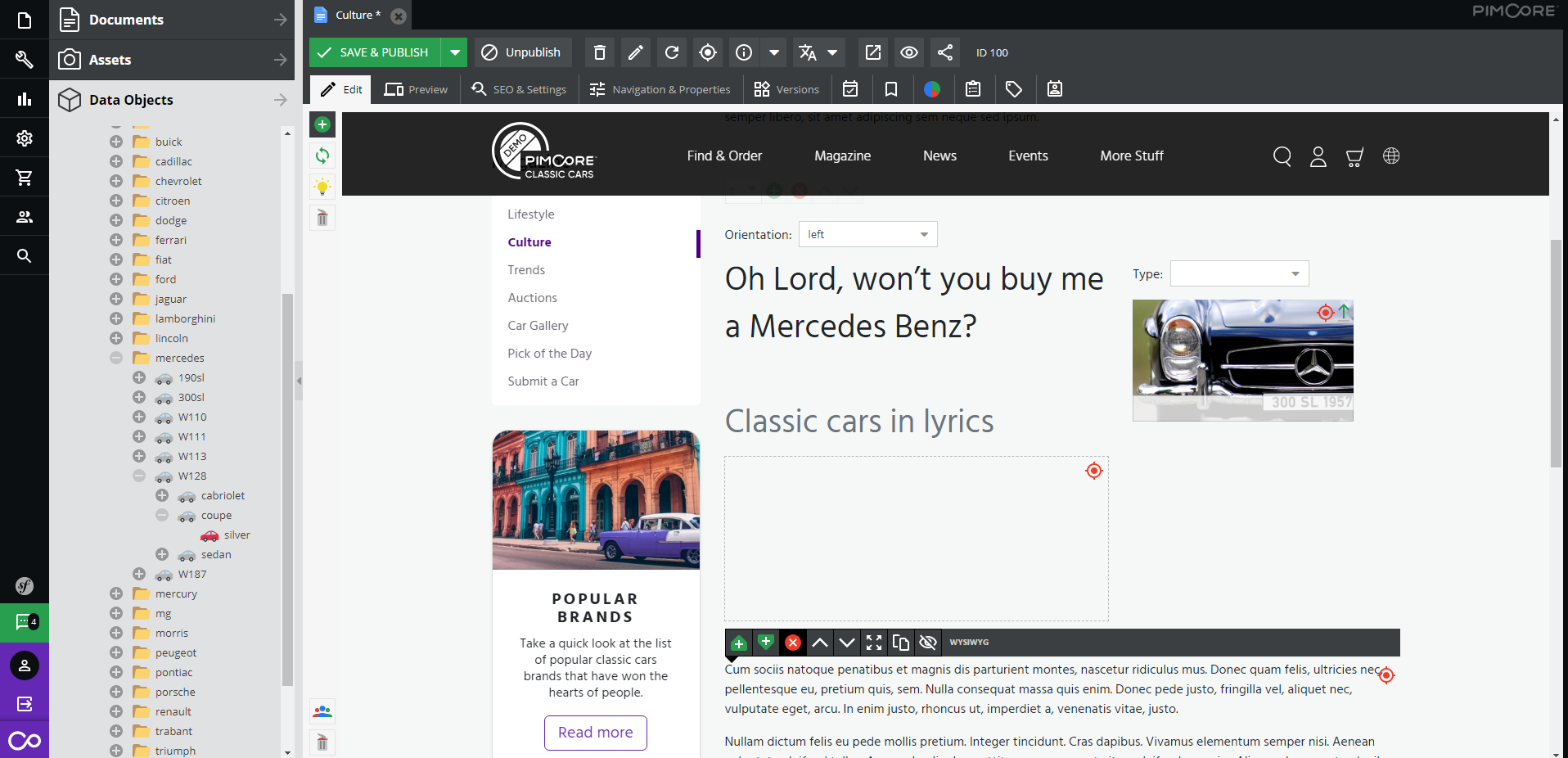Open the Orientation dropdown set to left
The height and width of the screenshot is (758, 1568).
[867, 234]
